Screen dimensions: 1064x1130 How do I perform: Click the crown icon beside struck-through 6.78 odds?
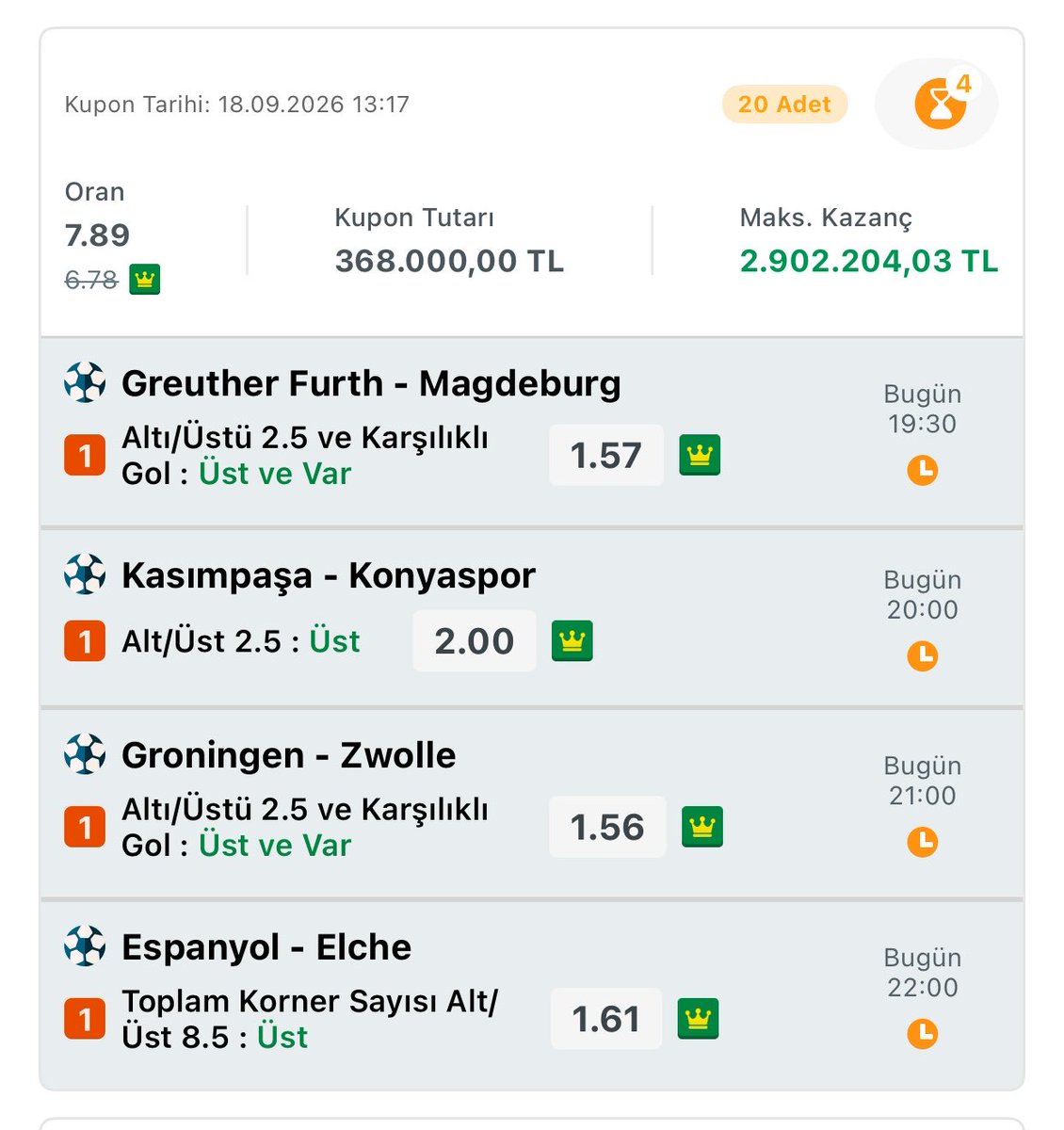(144, 280)
